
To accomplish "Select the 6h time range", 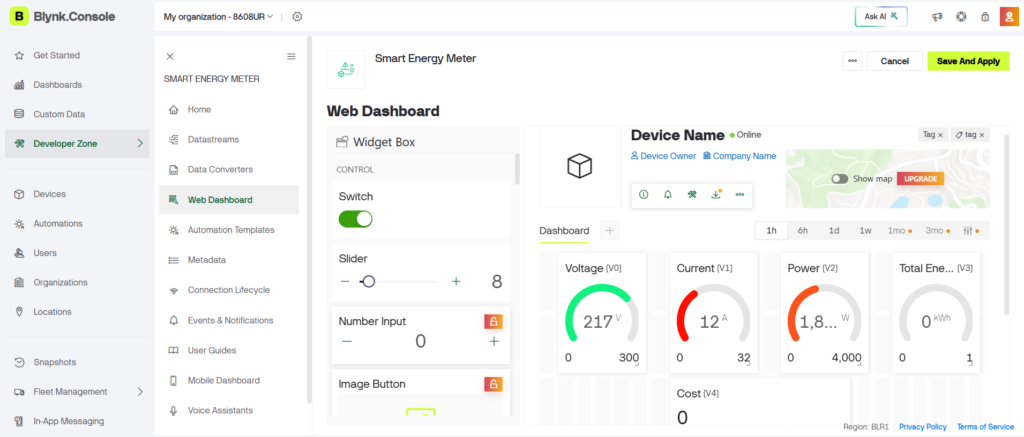I will pyautogui.click(x=803, y=231).
